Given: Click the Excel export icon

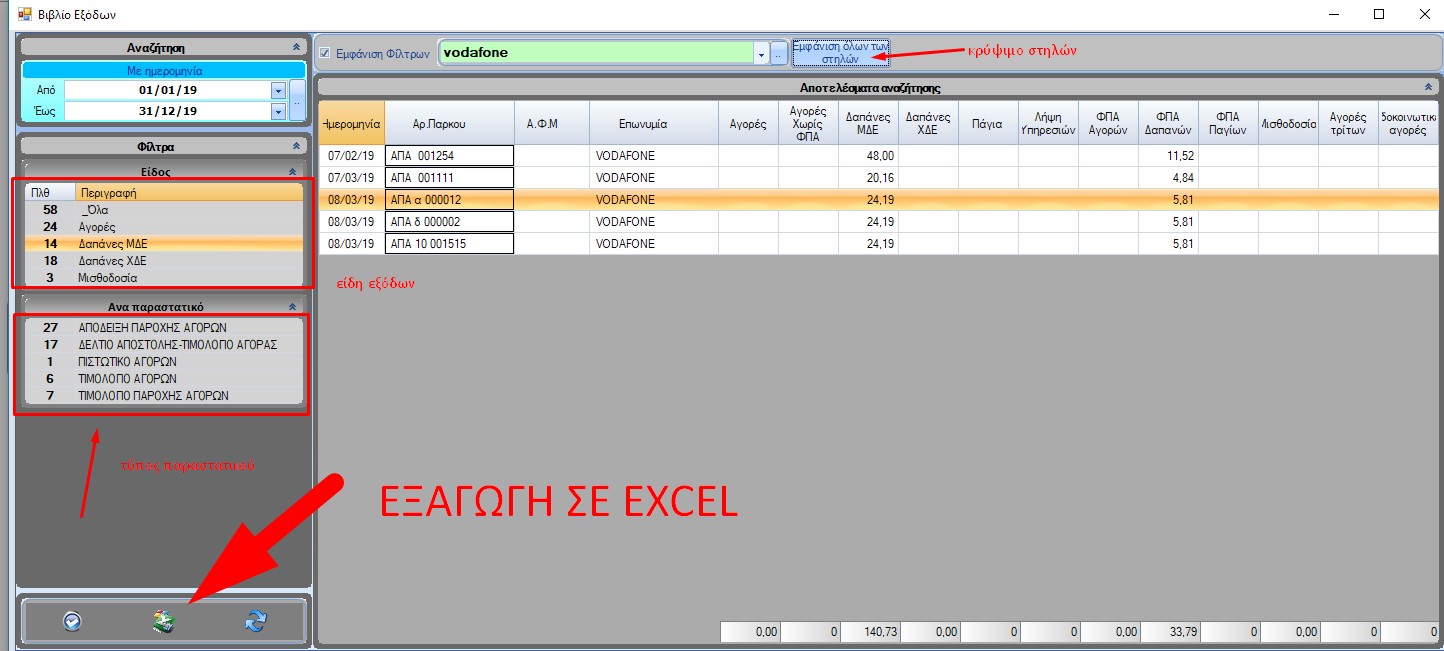Looking at the screenshot, I should [x=164, y=622].
